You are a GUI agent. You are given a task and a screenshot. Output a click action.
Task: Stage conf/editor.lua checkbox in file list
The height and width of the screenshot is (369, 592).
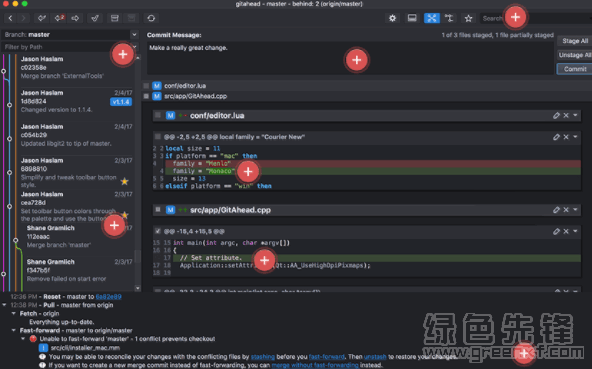click(x=146, y=86)
